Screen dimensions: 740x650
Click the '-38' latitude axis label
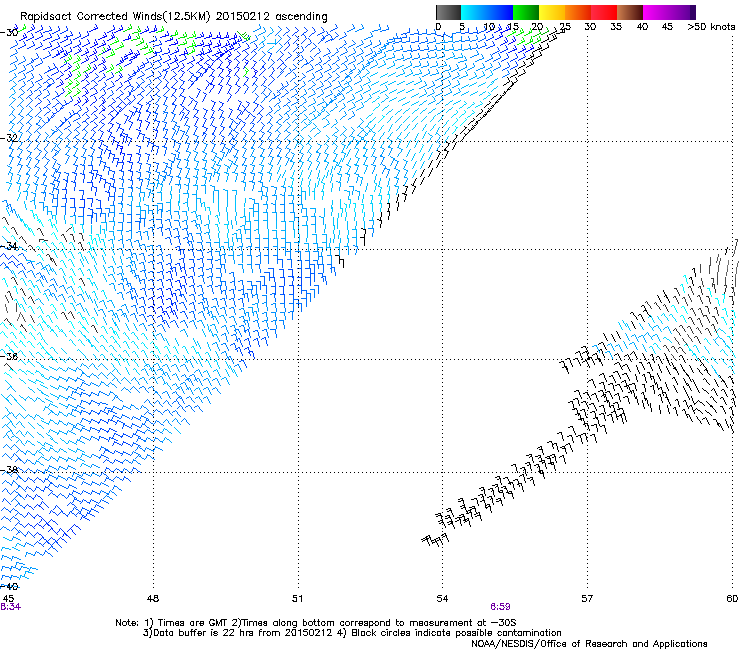tap(9, 470)
